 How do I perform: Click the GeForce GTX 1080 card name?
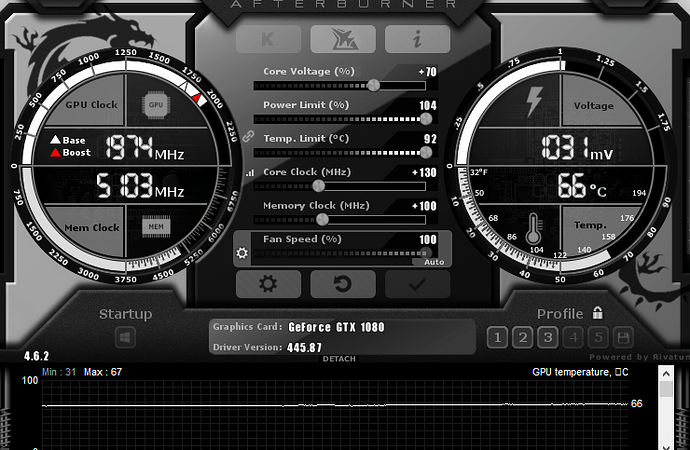tap(336, 327)
